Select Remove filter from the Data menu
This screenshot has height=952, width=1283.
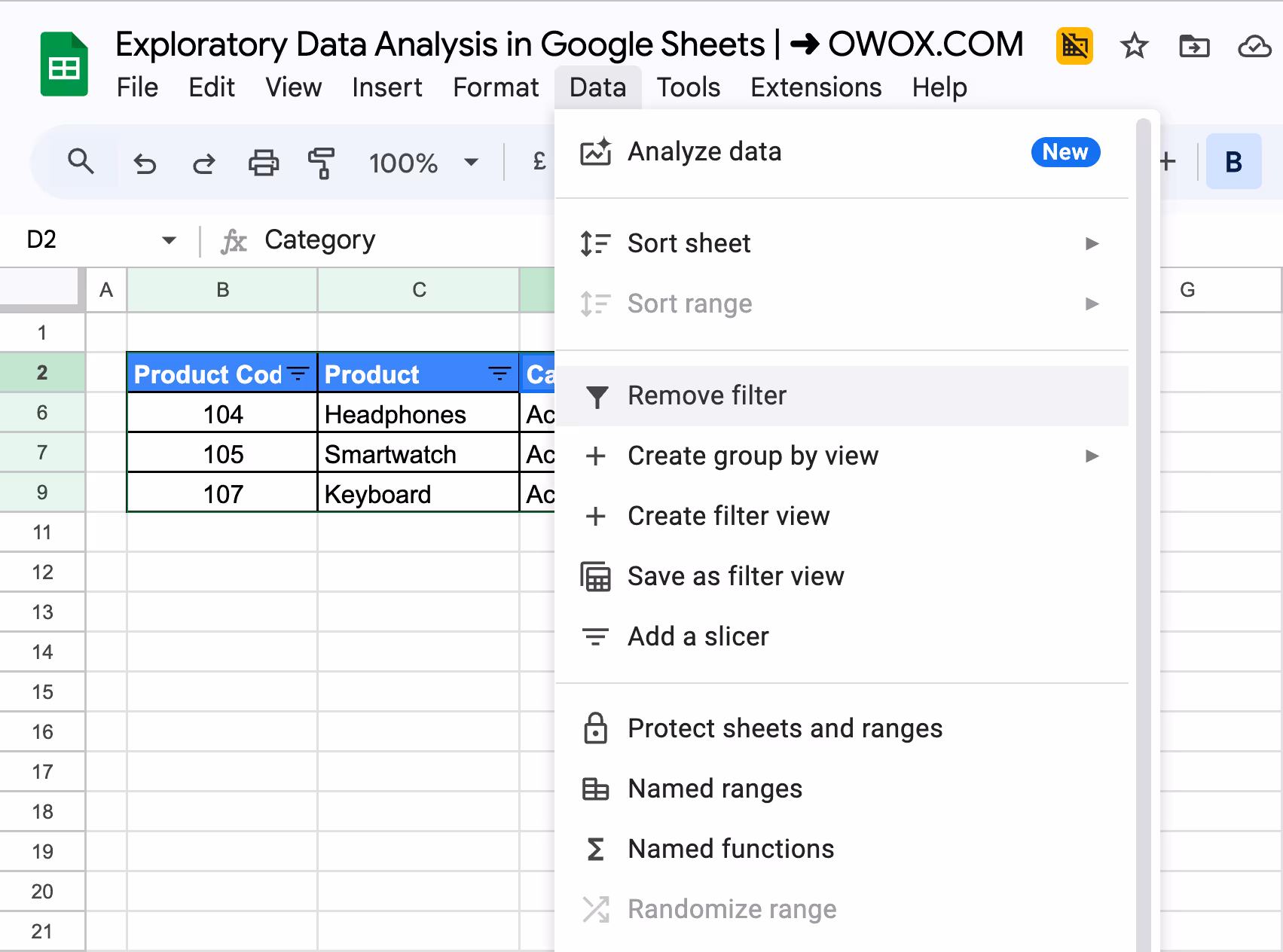point(706,395)
